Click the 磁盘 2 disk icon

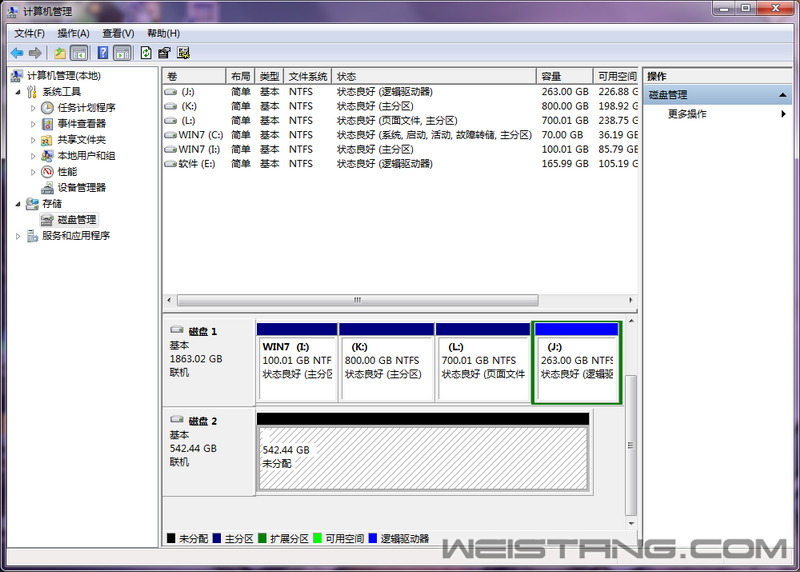pyautogui.click(x=177, y=419)
